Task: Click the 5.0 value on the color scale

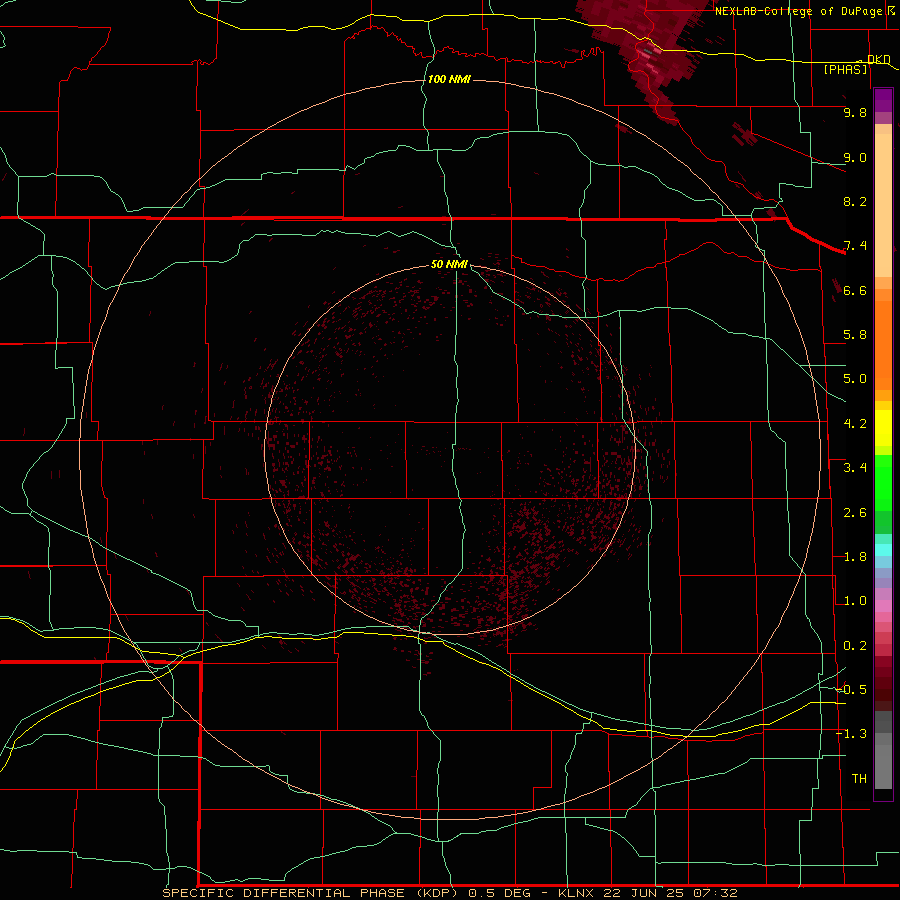Action: [x=855, y=379]
